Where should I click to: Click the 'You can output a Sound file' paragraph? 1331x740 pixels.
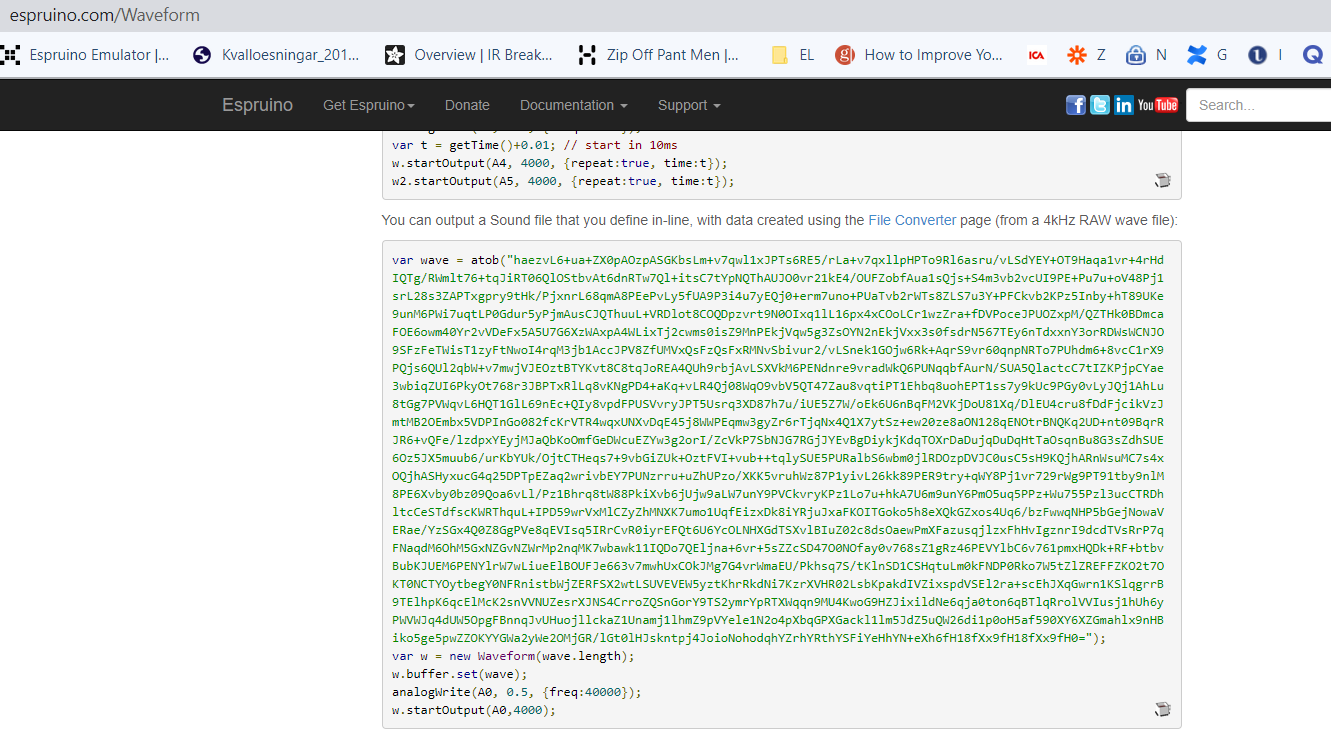pos(780,220)
